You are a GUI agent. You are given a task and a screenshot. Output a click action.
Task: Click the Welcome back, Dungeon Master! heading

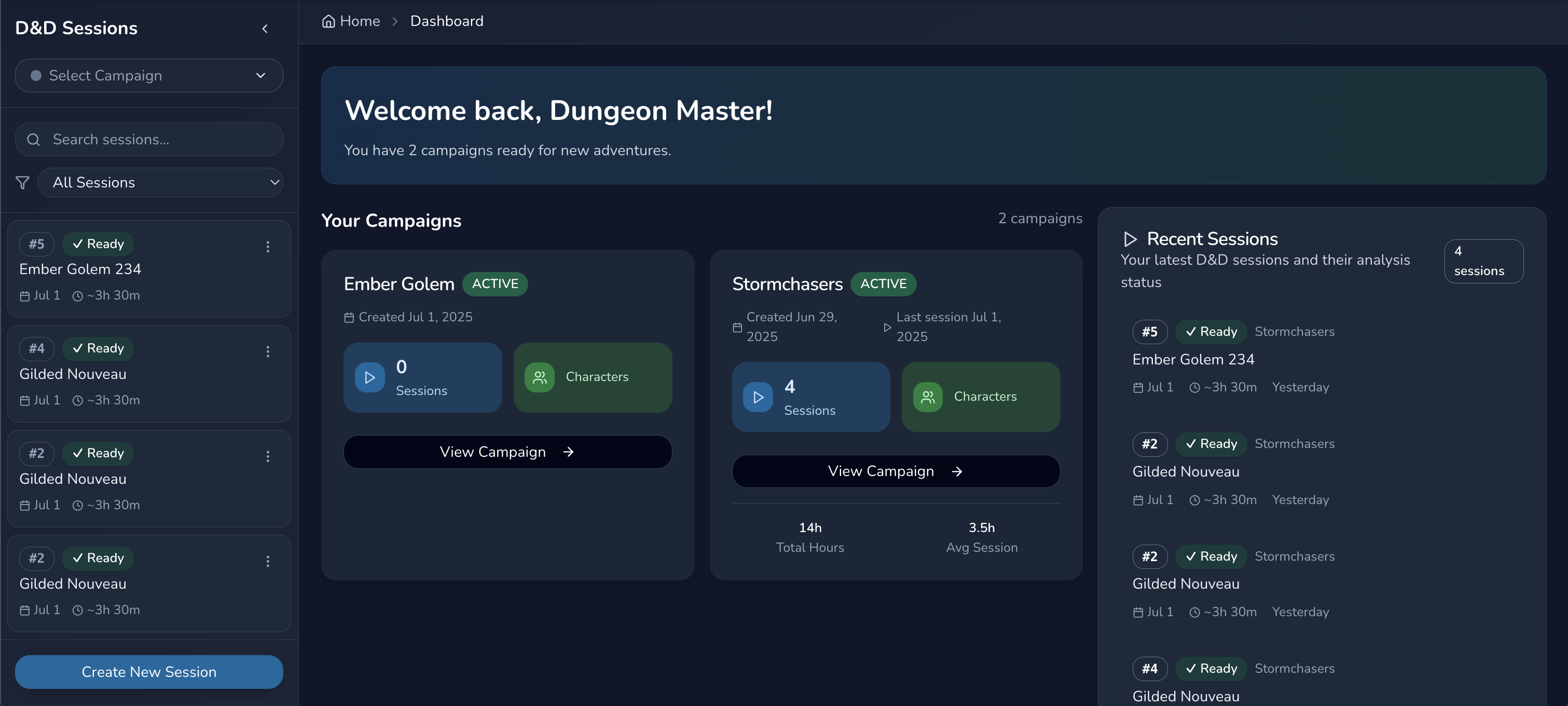[559, 110]
